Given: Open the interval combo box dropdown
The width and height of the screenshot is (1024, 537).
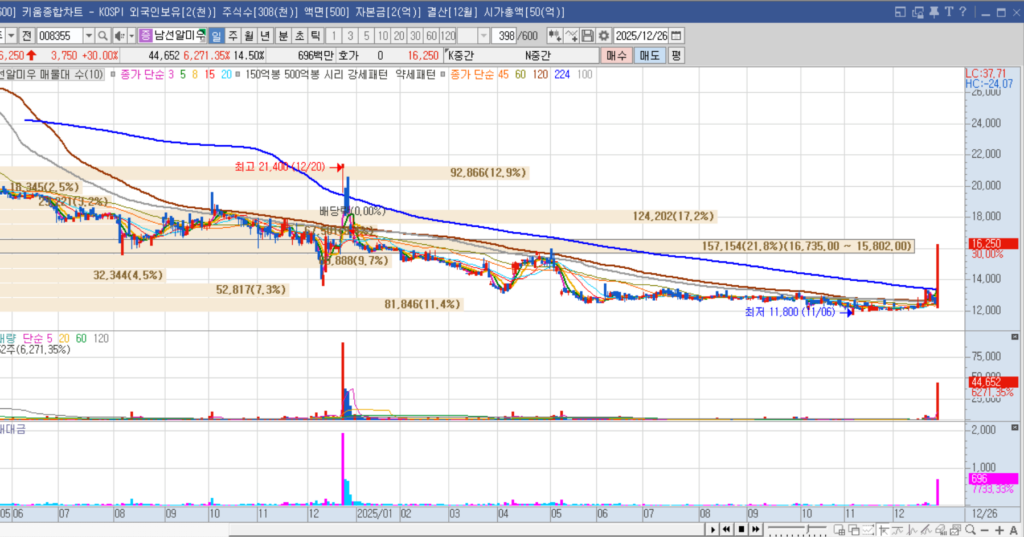Looking at the screenshot, I should [482, 35].
